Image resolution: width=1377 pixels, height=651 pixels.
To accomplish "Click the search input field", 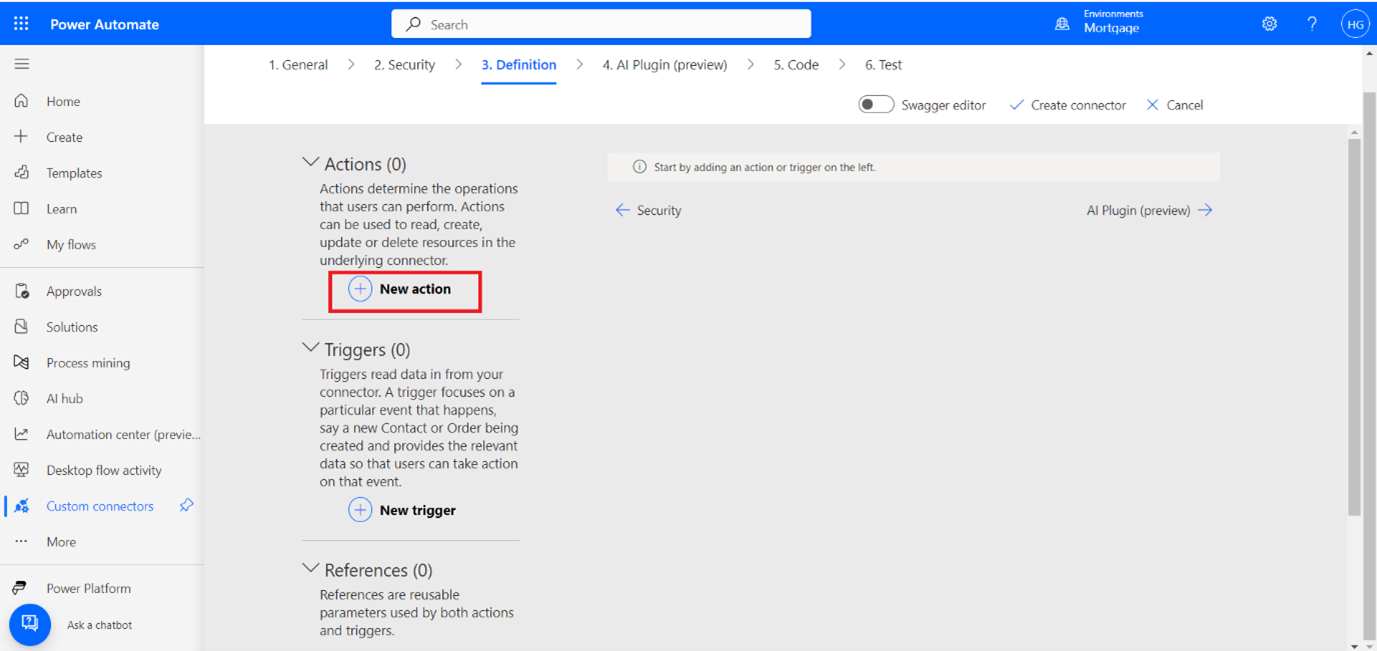I will [x=601, y=24].
